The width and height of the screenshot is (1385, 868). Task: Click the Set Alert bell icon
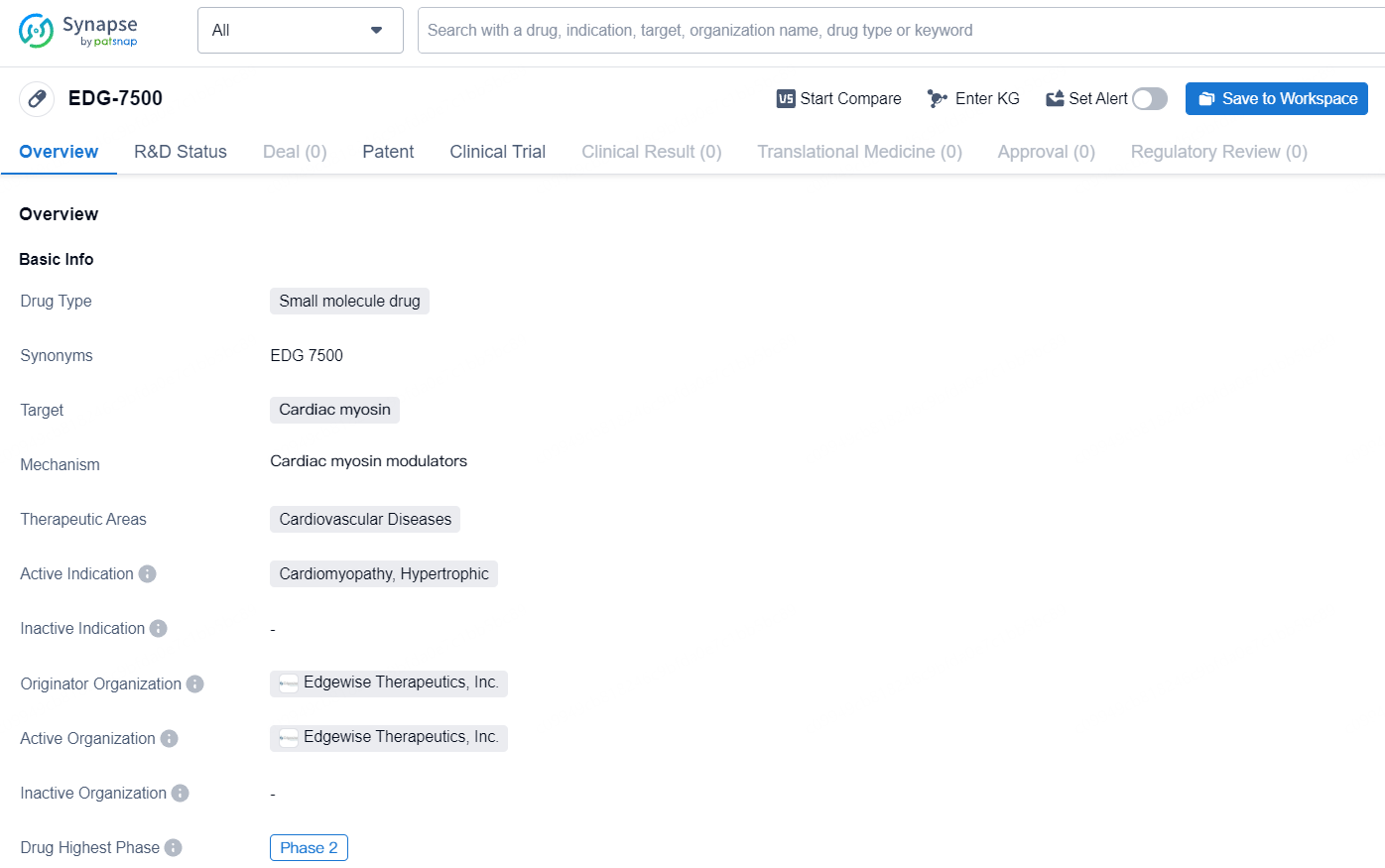coord(1055,98)
